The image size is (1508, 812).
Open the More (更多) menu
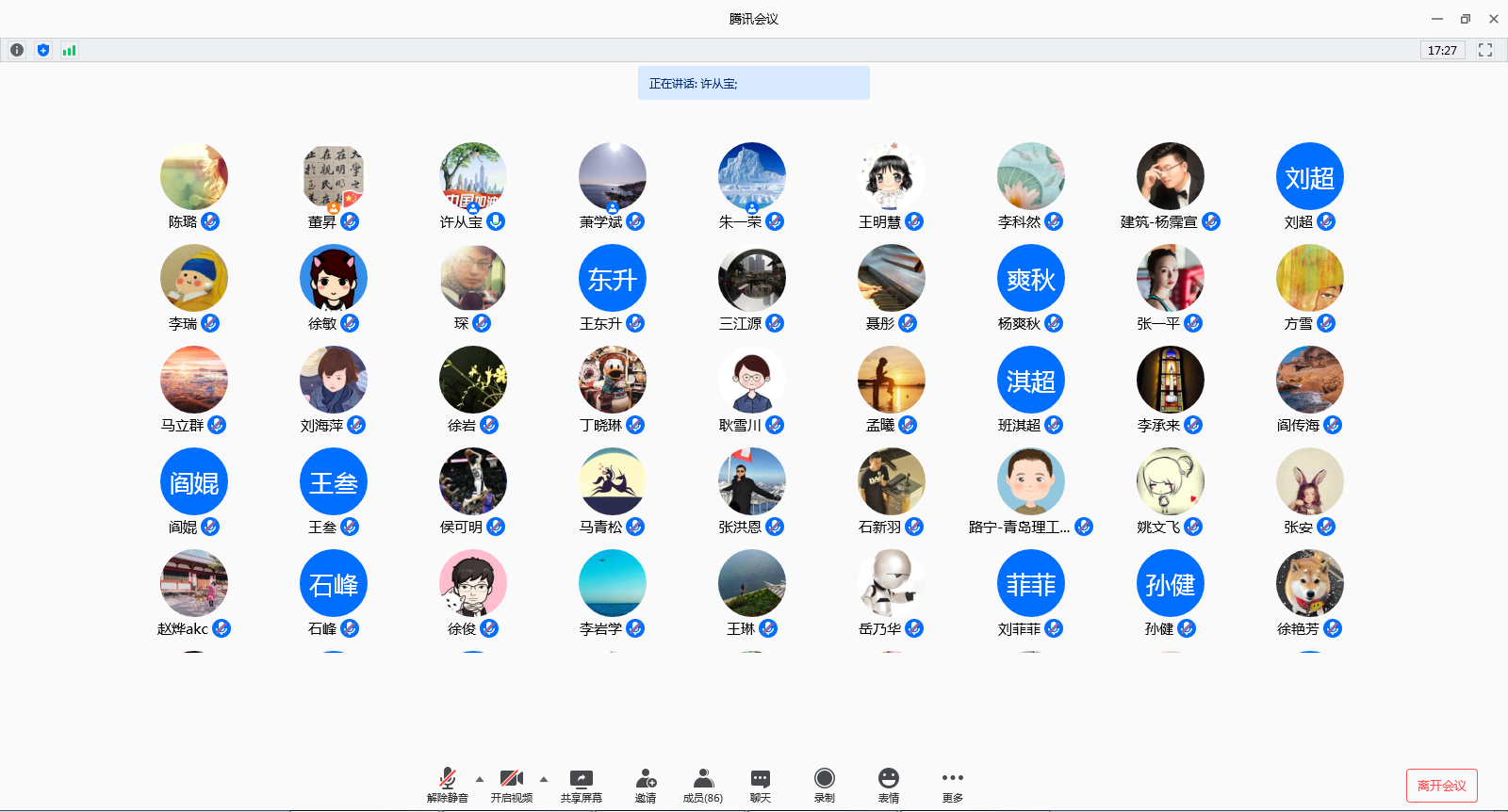click(953, 785)
